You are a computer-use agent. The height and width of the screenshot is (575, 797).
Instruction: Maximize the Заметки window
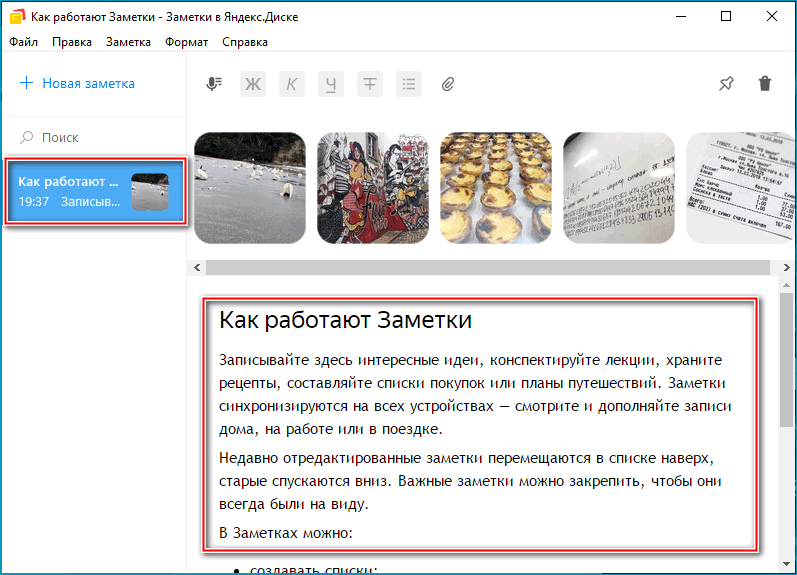(x=726, y=16)
